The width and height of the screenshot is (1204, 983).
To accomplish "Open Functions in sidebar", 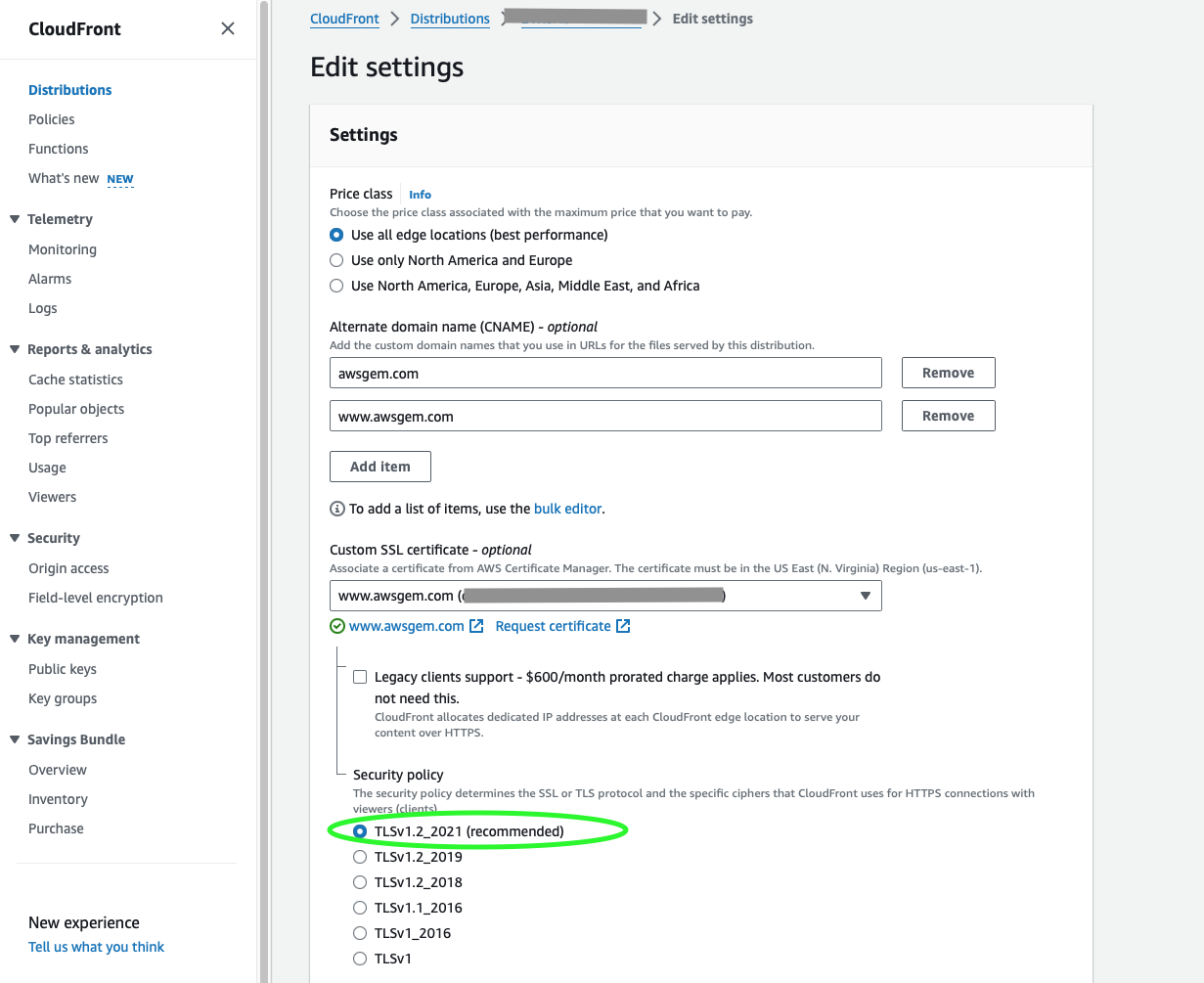I will click(x=59, y=149).
